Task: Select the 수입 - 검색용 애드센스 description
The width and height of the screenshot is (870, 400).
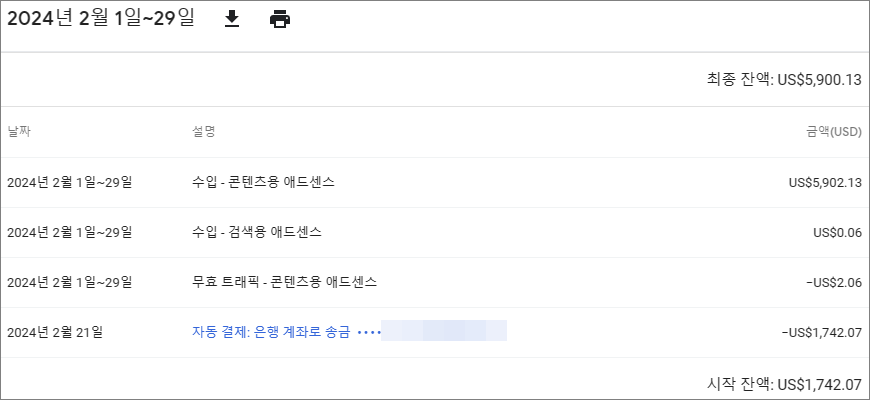Action: 257,232
